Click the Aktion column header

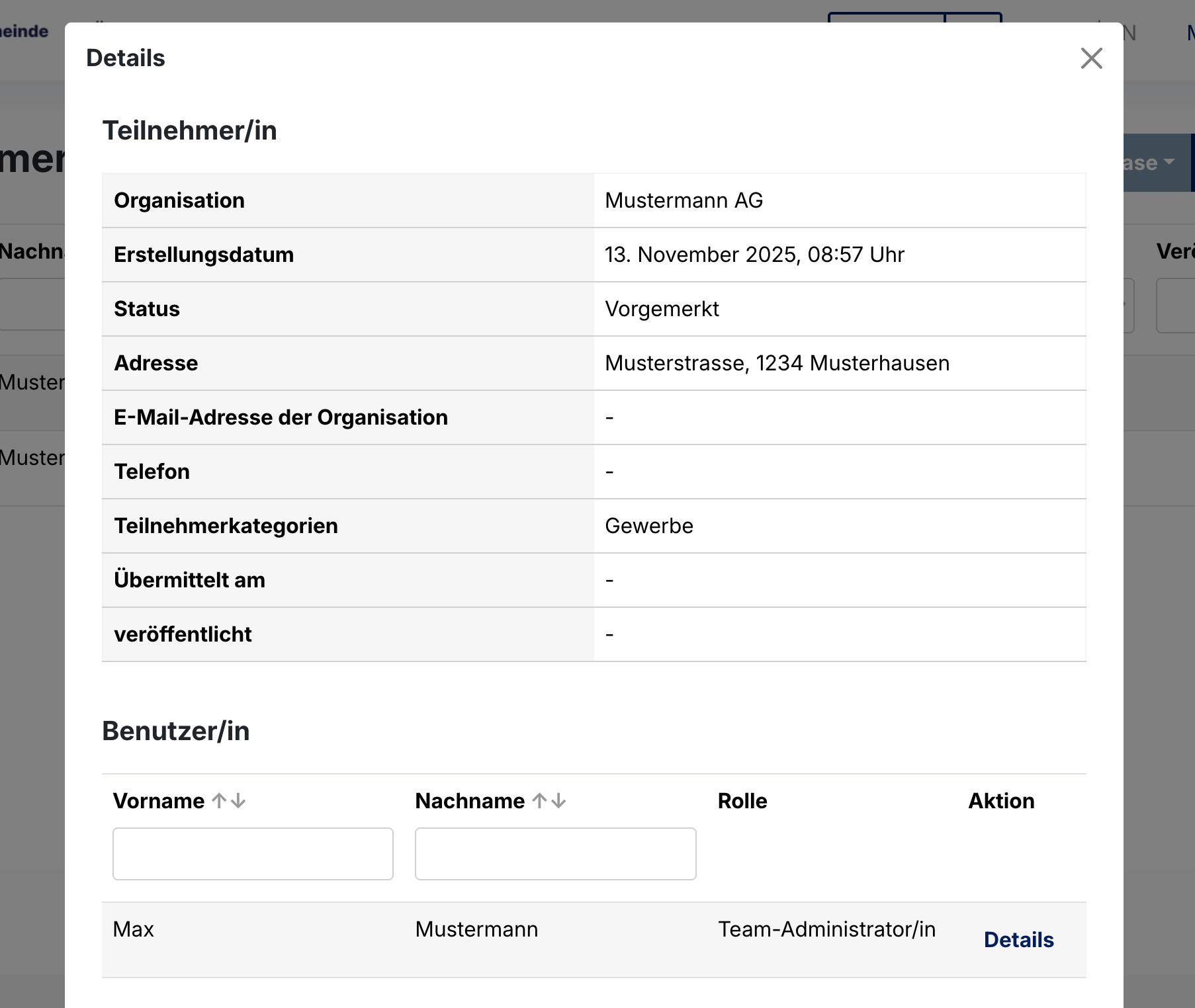pos(1001,801)
